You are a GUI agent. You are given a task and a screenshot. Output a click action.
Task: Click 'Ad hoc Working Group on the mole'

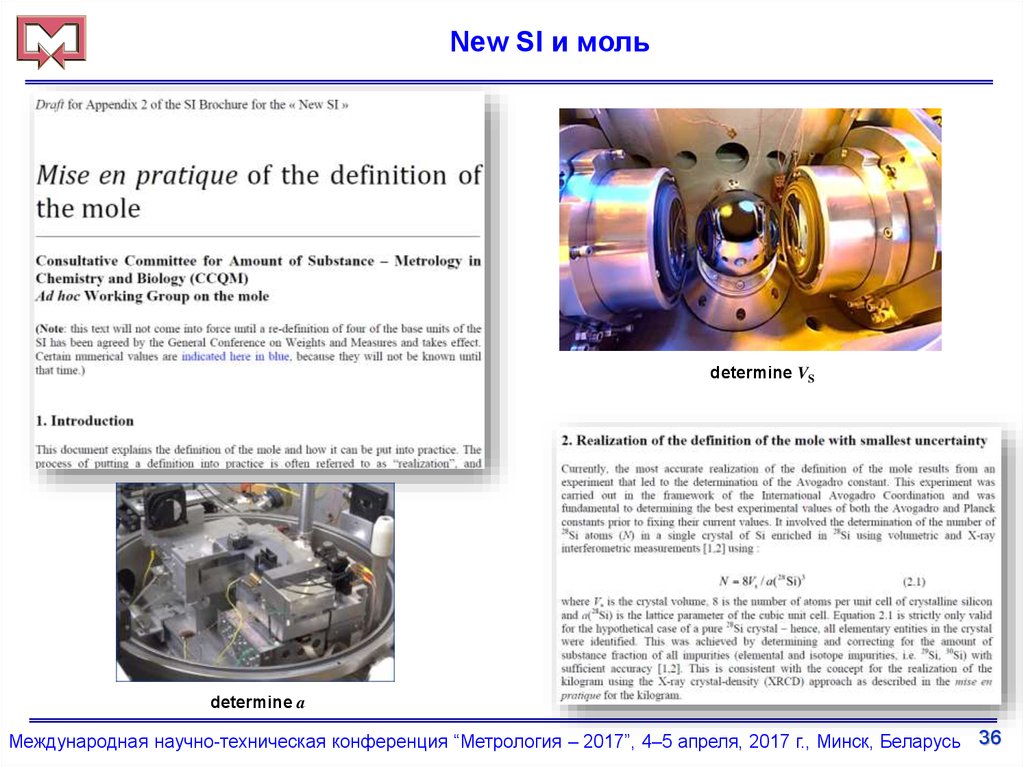pos(152,296)
